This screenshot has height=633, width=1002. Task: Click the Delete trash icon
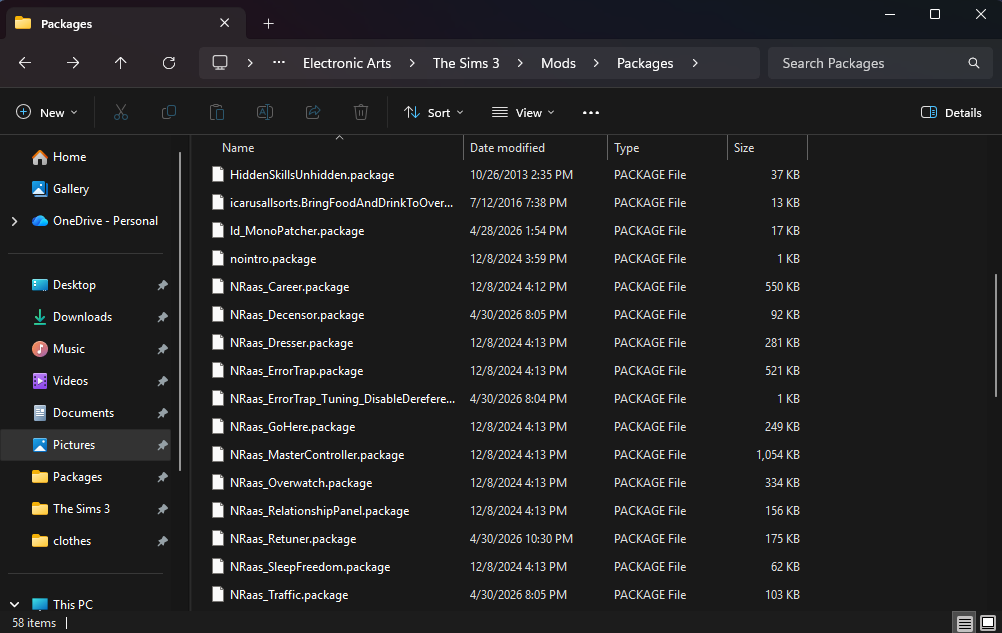[x=360, y=112]
